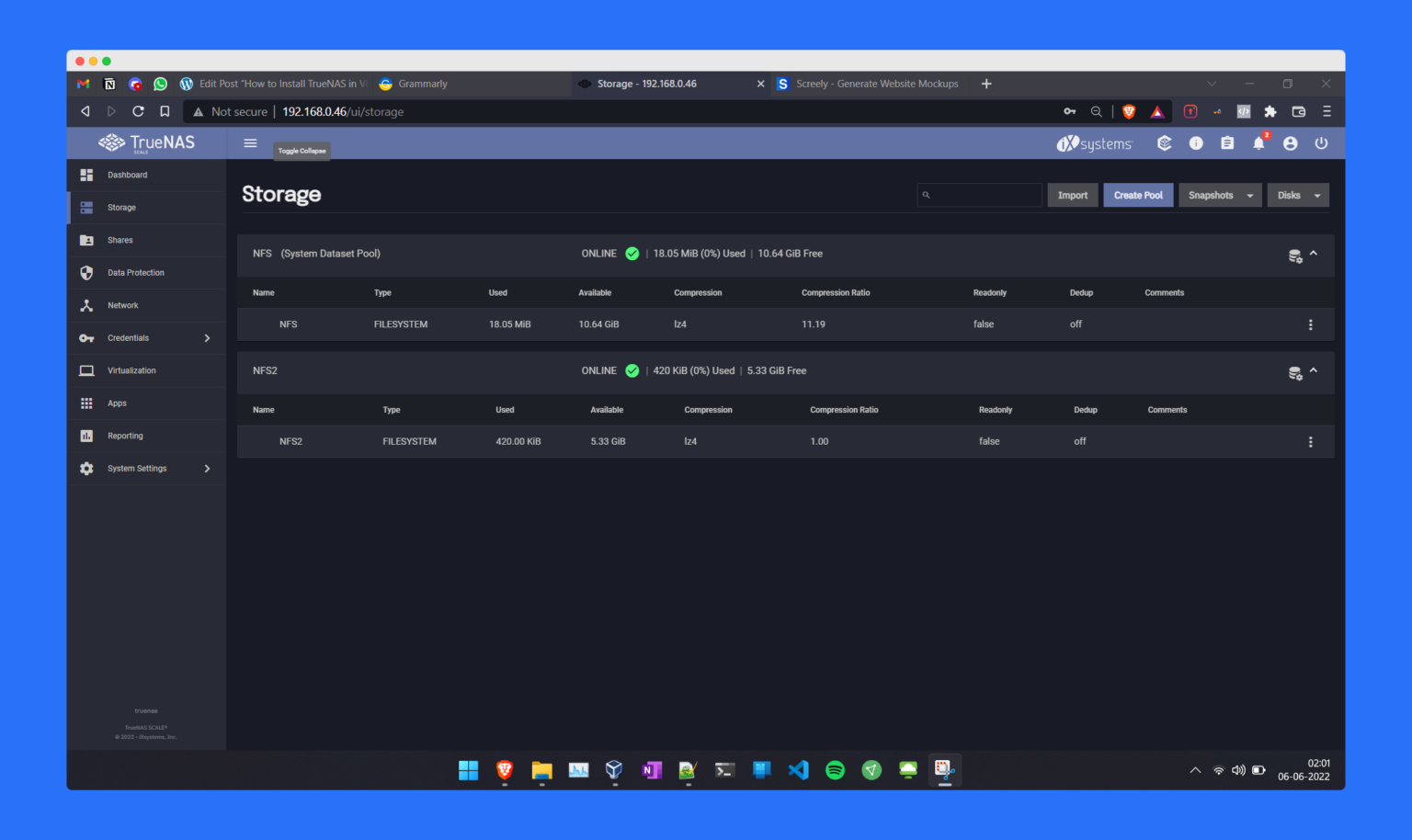Click the green ONLINE status check for NFS2
The width and height of the screenshot is (1412, 840).
(632, 371)
